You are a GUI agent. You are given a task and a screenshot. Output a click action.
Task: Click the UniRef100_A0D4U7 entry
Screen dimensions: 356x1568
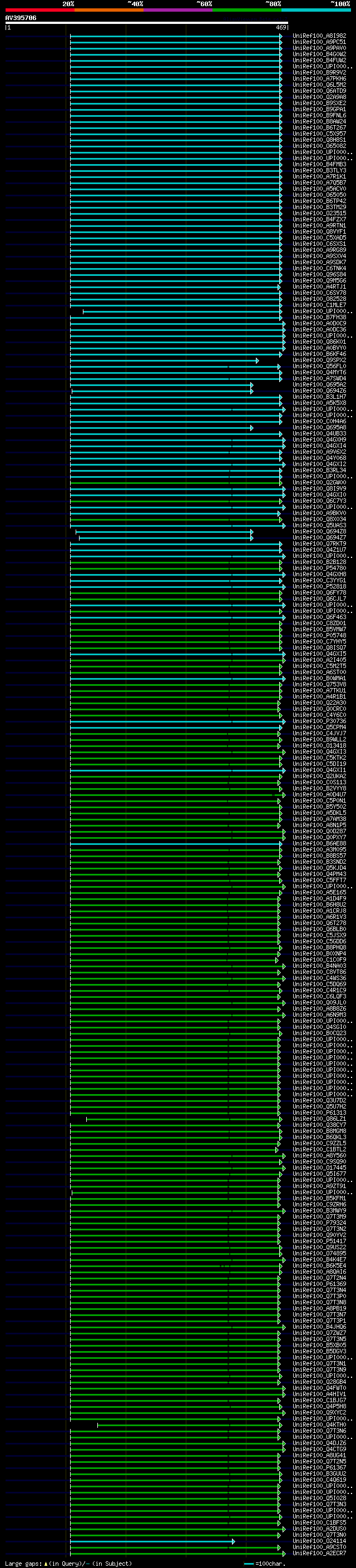click(x=319, y=794)
